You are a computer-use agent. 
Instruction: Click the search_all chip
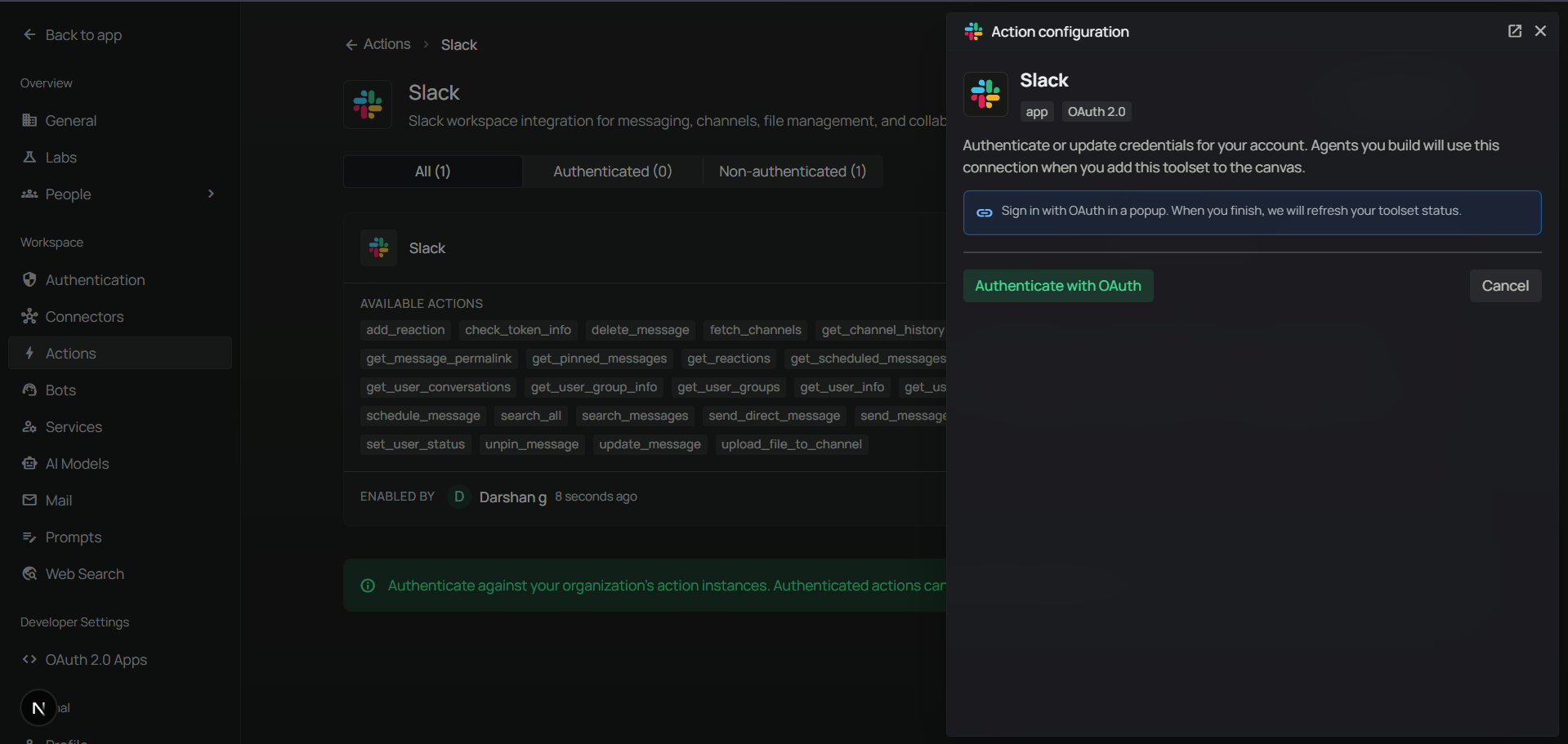531,416
